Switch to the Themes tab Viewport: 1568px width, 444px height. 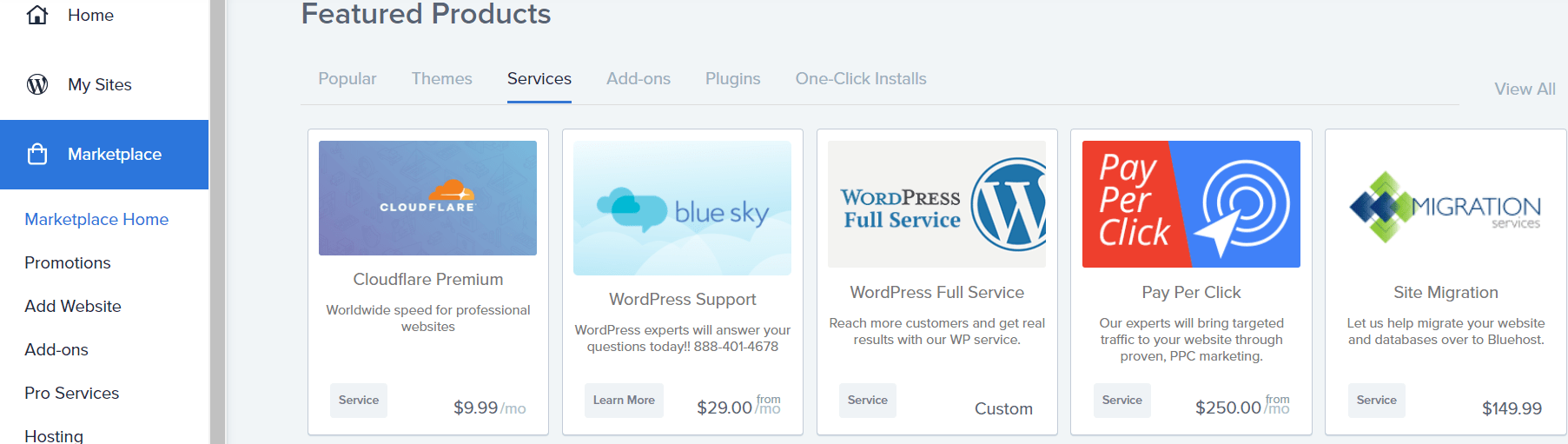(x=442, y=79)
